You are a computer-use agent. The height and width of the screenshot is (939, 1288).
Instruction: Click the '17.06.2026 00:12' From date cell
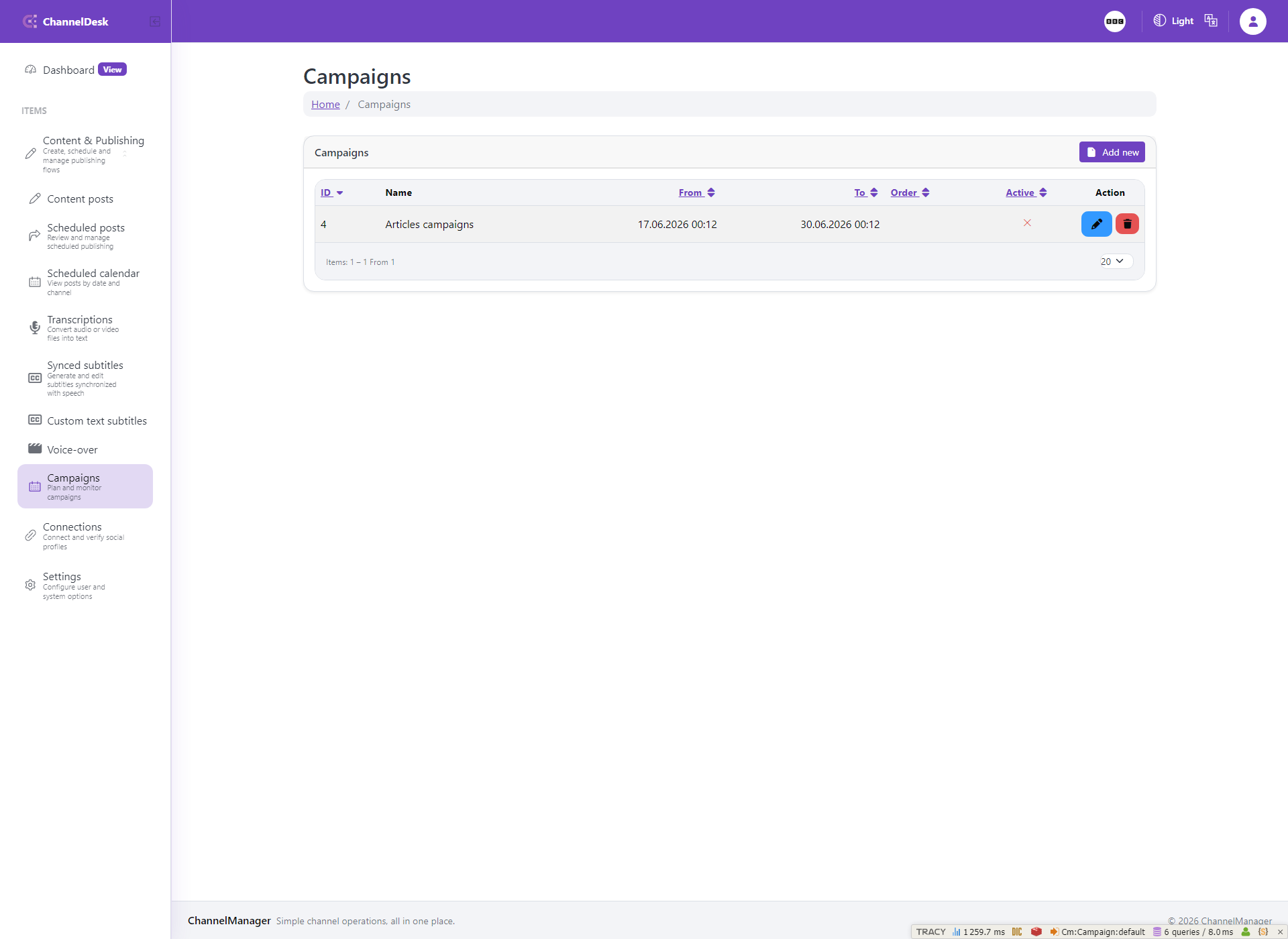677,225
